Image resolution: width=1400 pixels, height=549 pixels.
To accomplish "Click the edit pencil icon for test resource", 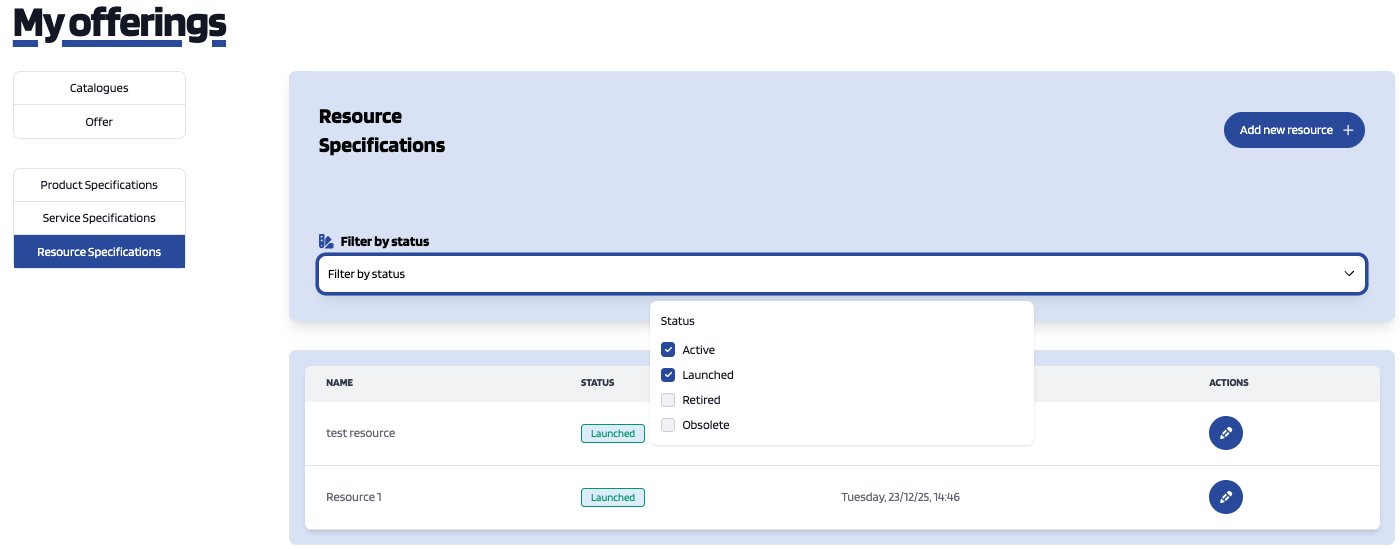I will click(x=1225, y=433).
